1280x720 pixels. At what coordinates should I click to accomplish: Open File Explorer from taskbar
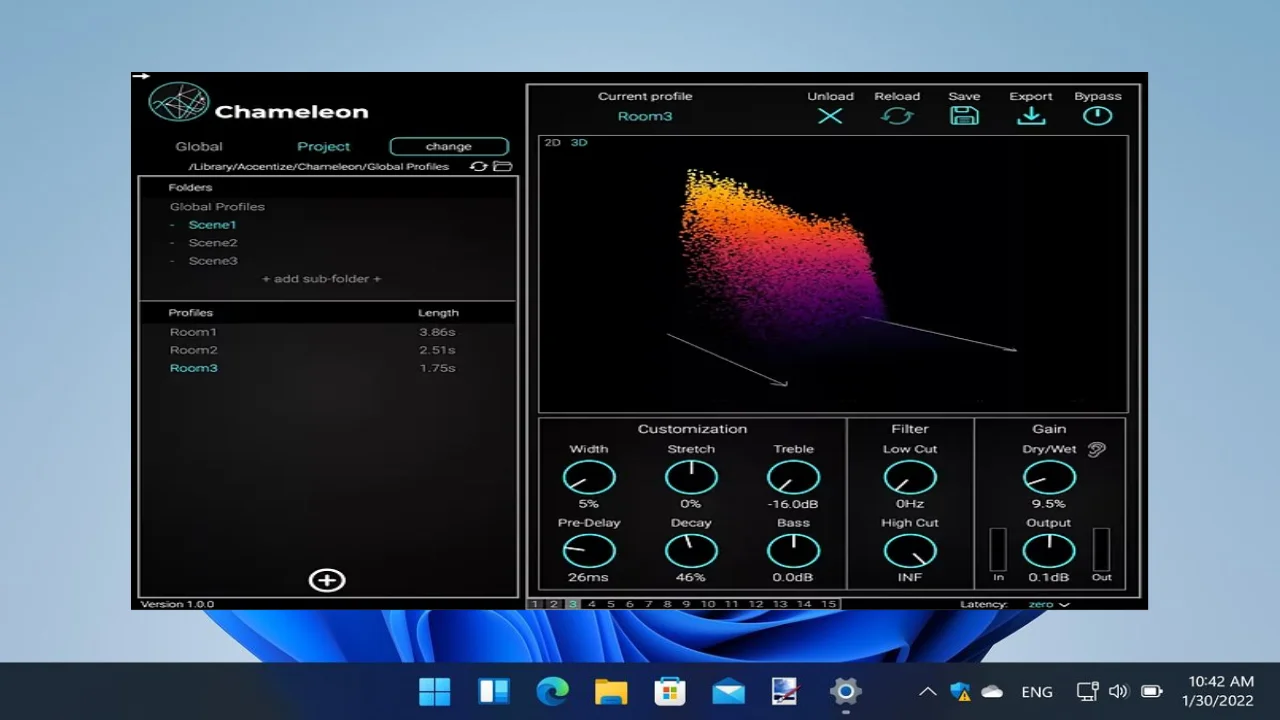pos(611,691)
